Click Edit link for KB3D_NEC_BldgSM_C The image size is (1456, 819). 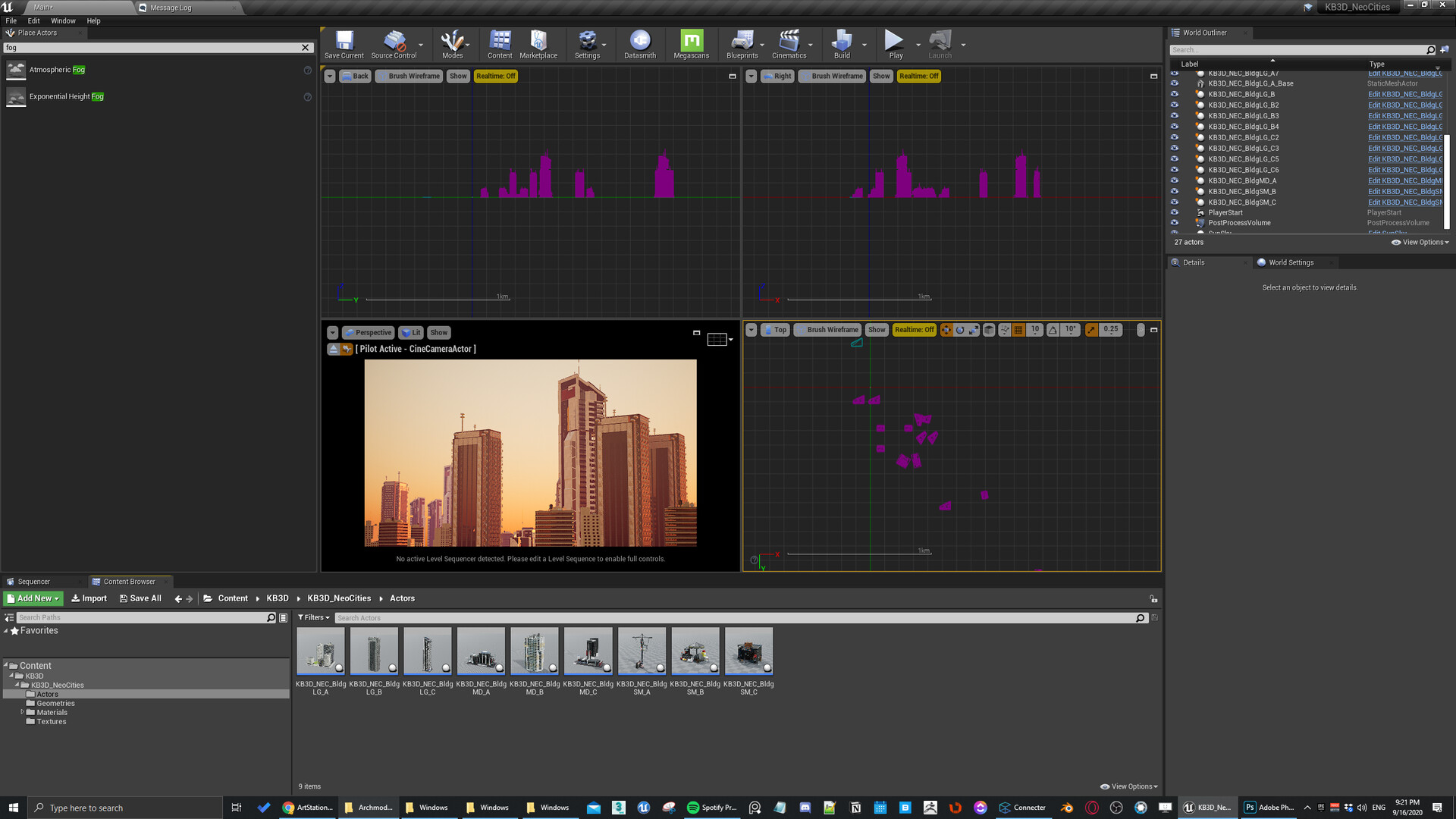click(x=1404, y=202)
